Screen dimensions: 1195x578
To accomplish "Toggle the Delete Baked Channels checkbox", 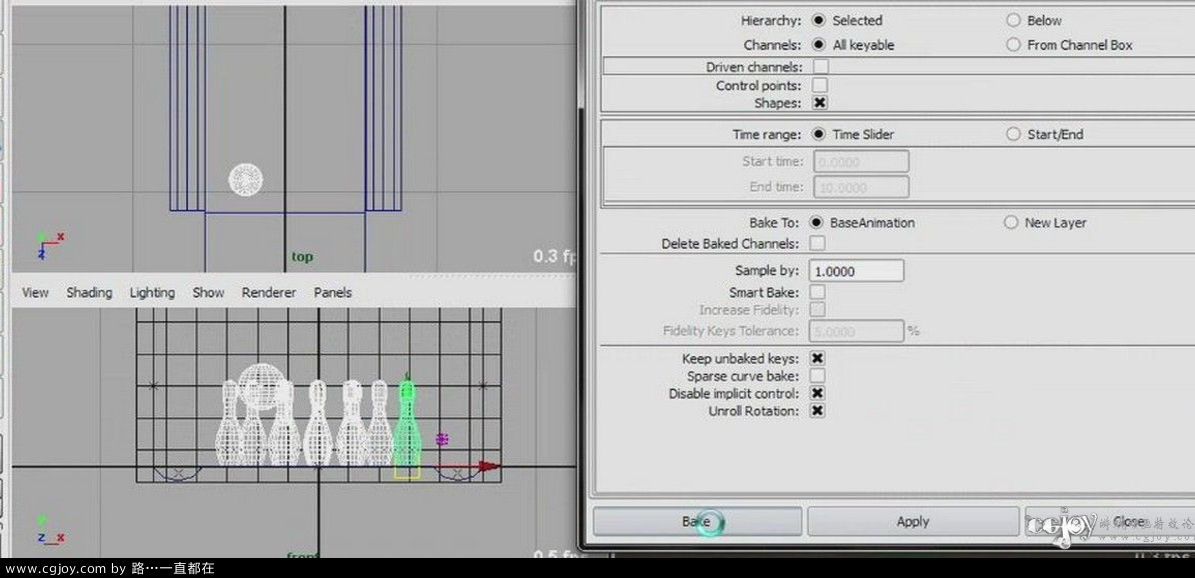I will point(817,243).
